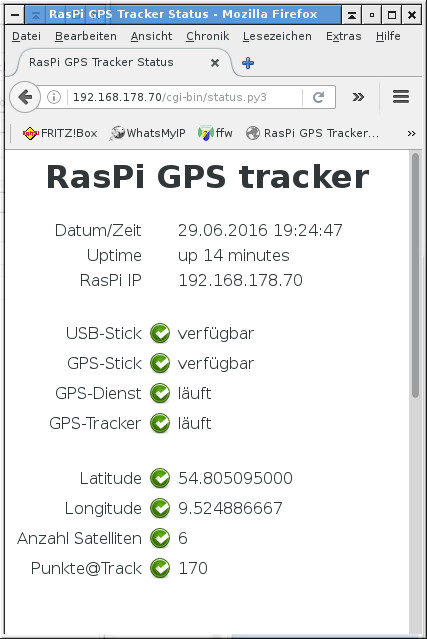
Task: Open the ffw bookmark
Action: [215, 133]
